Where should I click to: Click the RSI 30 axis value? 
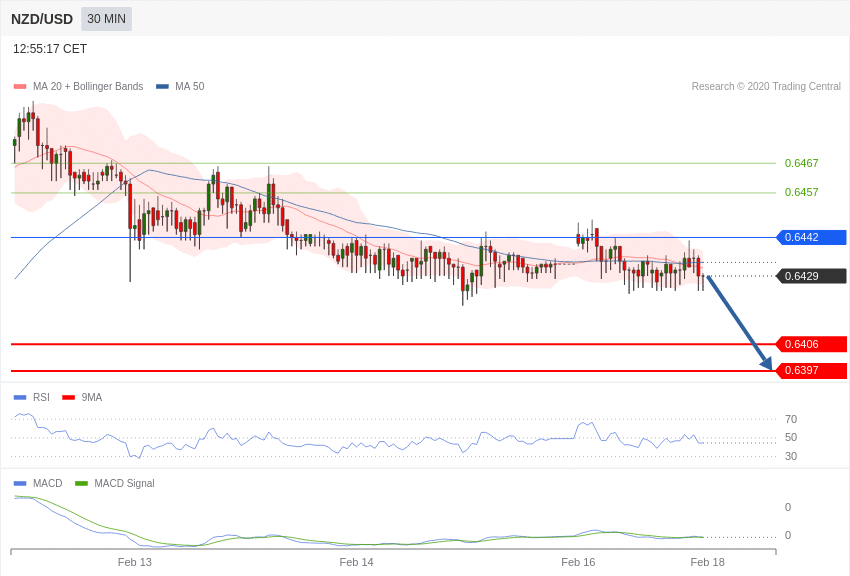(x=791, y=456)
